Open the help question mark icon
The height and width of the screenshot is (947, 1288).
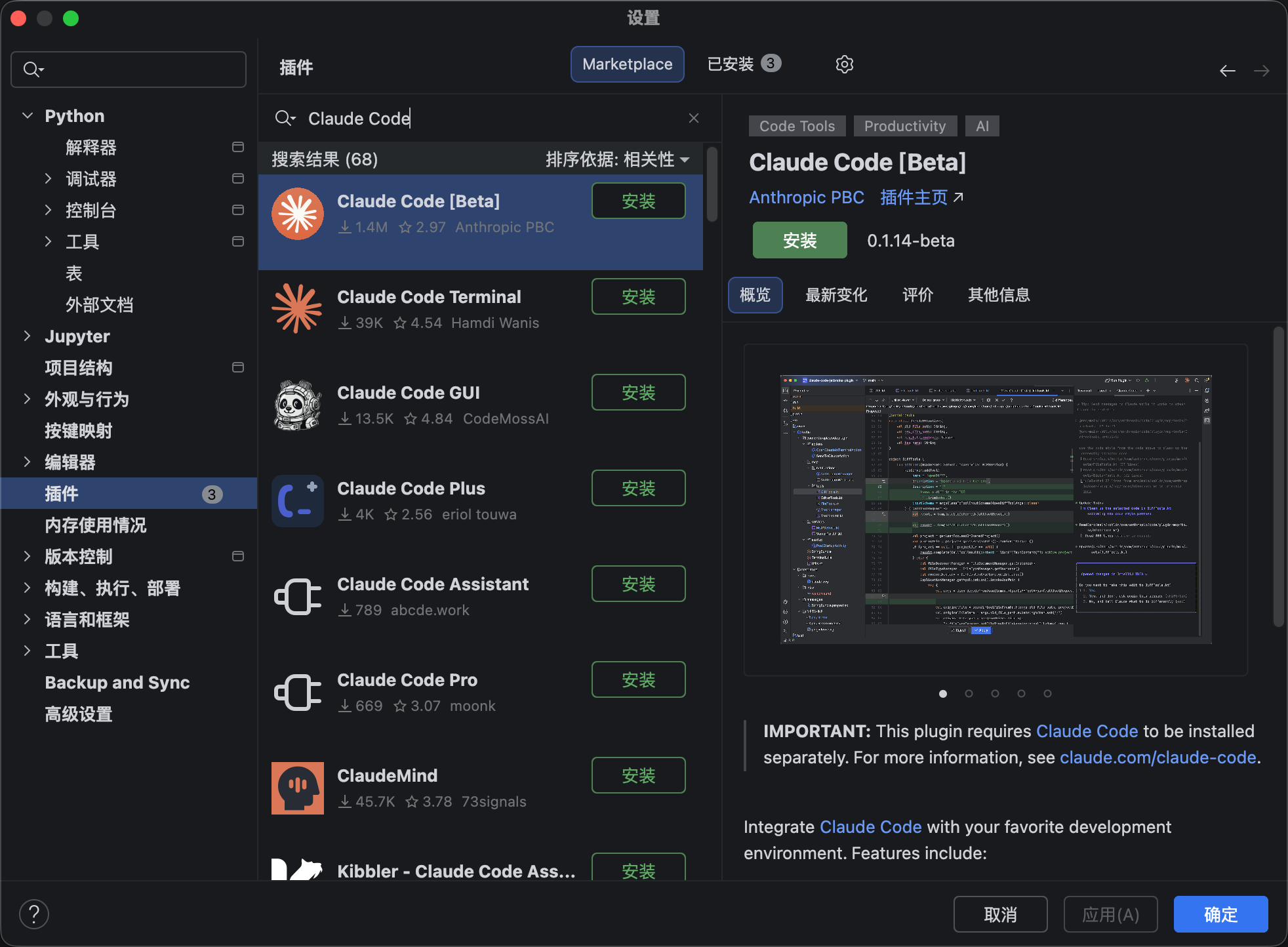tap(34, 914)
